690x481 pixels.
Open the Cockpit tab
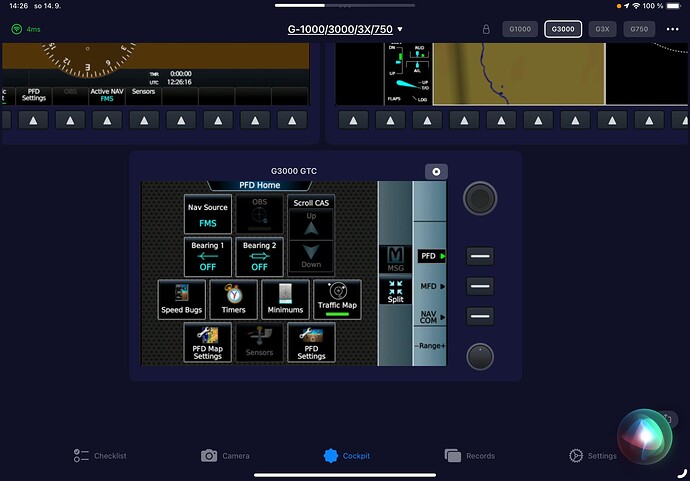coord(347,456)
